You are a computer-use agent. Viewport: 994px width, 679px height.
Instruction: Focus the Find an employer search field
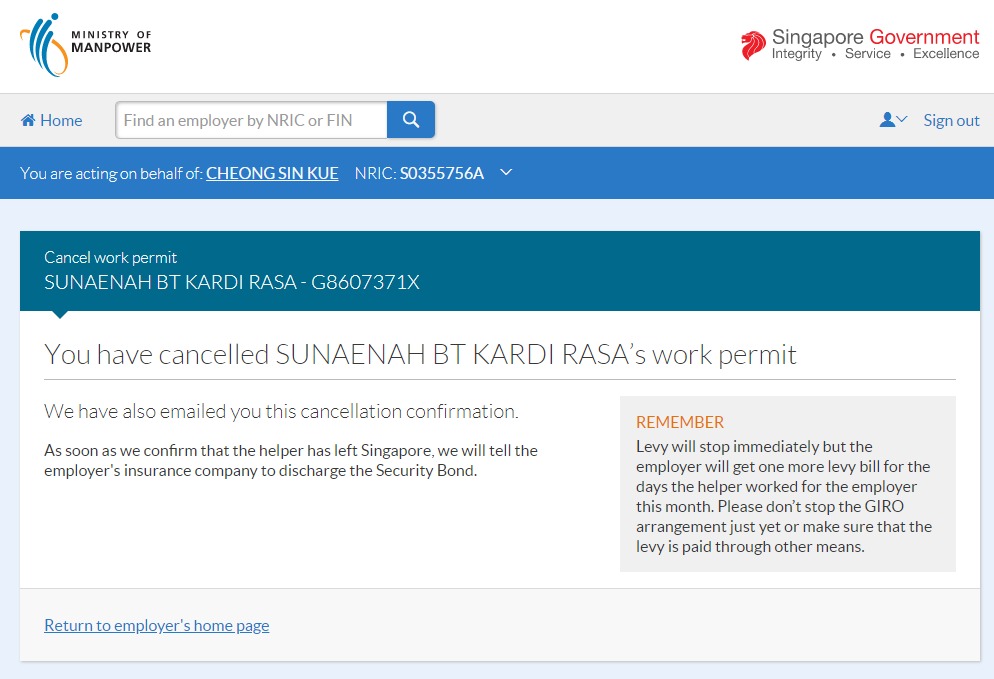point(251,120)
